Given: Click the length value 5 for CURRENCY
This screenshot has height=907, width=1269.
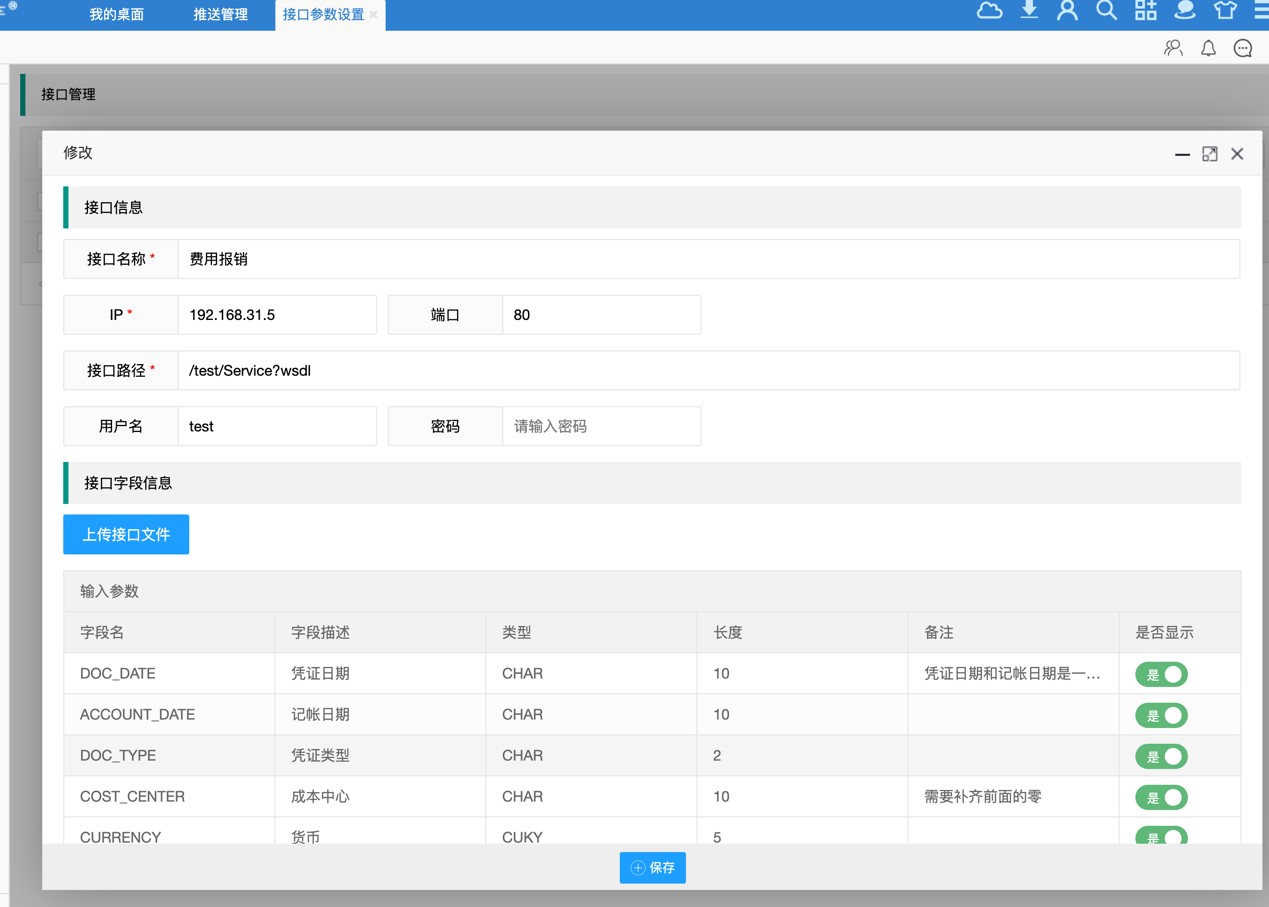Looking at the screenshot, I should coord(717,836).
